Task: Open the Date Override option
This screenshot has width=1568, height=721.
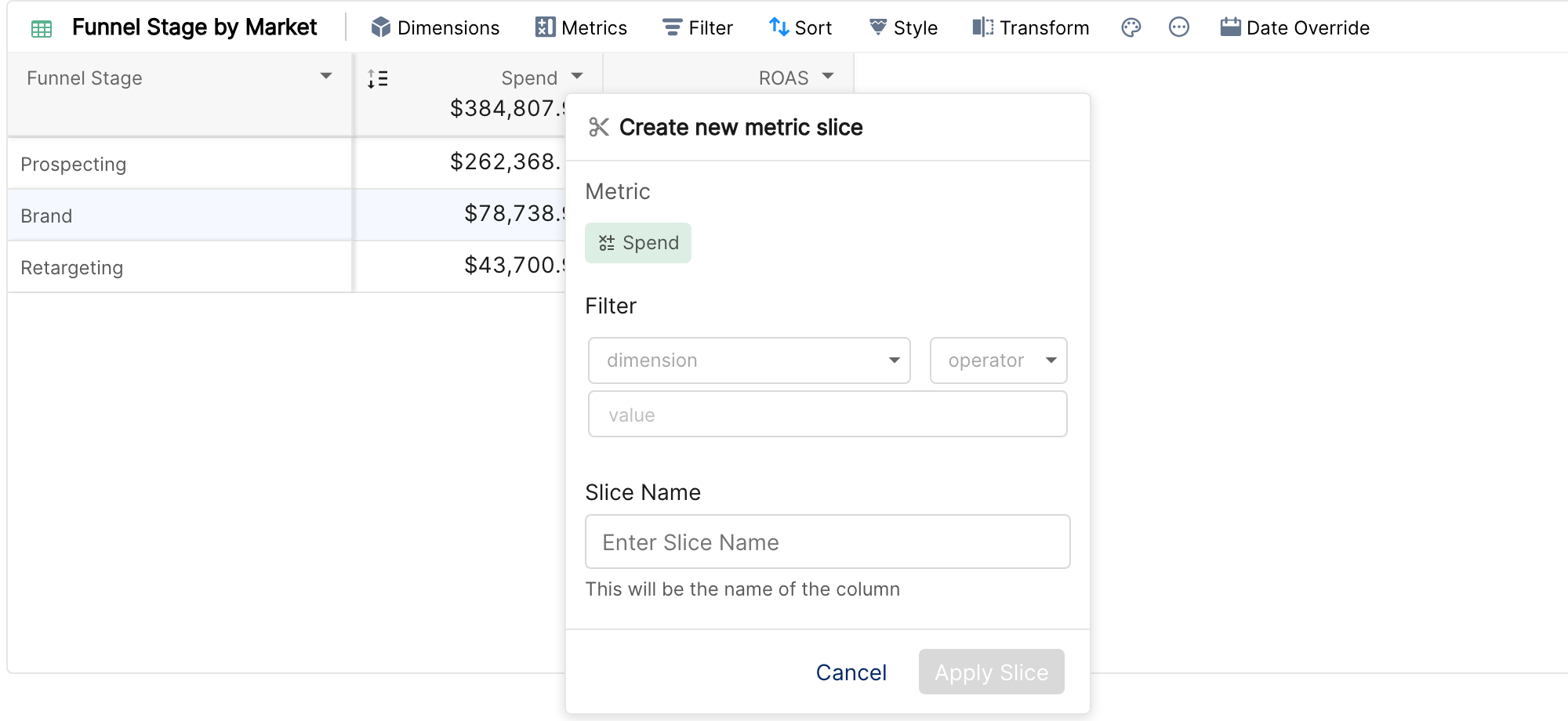Action: [x=1295, y=27]
